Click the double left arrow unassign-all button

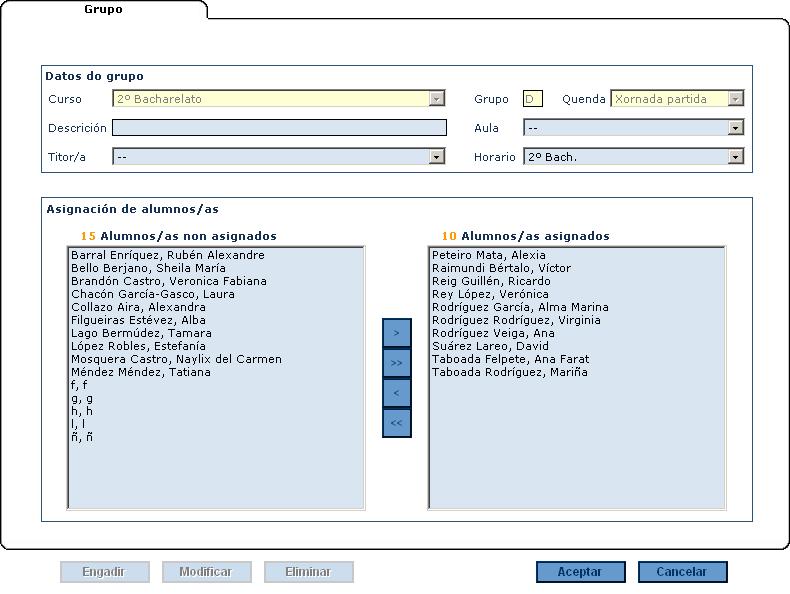(x=396, y=423)
